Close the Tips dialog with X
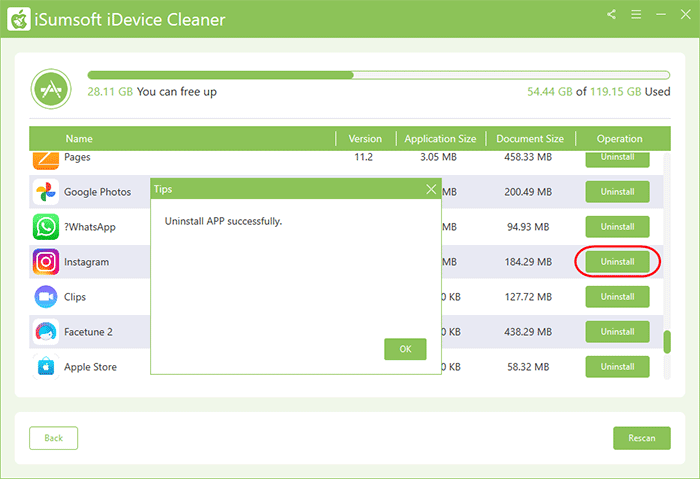The width and height of the screenshot is (700, 479). tap(431, 189)
